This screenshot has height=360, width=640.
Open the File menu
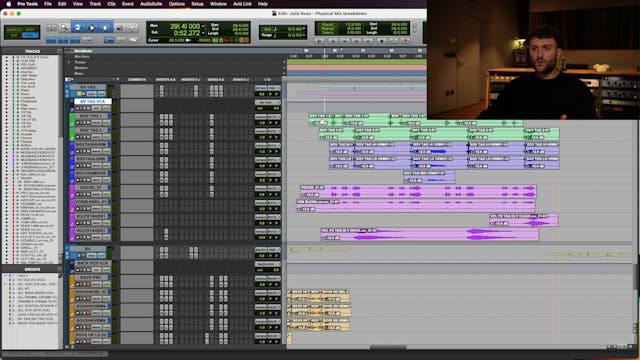click(48, 4)
